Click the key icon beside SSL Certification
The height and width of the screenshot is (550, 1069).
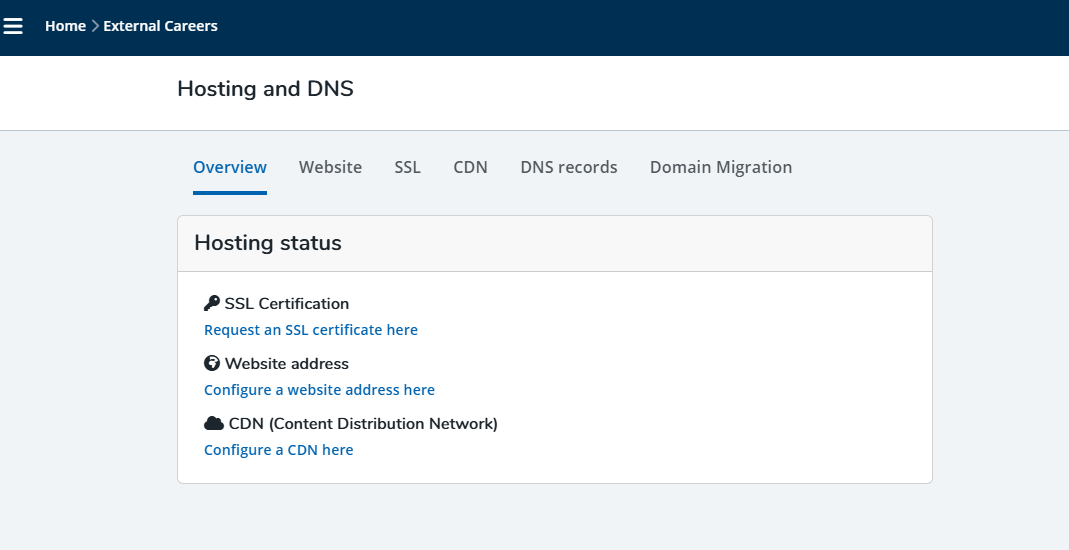point(212,303)
